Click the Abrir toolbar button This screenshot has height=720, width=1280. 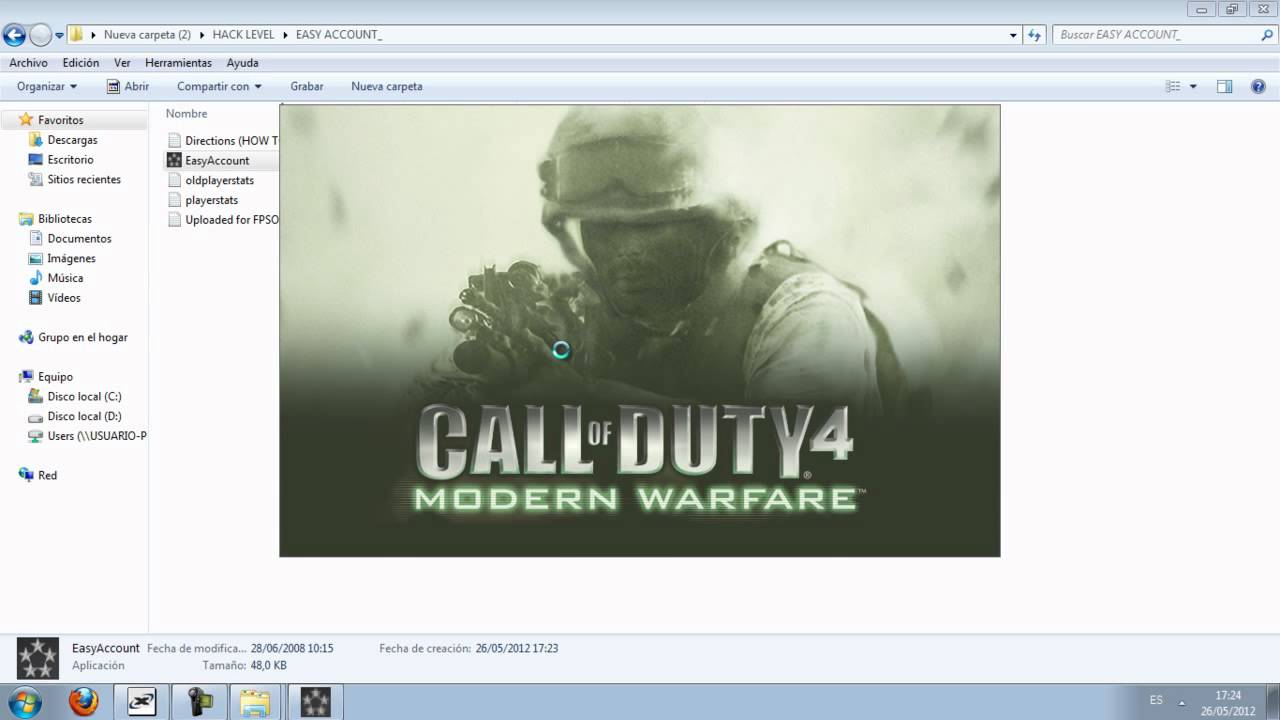pos(128,87)
